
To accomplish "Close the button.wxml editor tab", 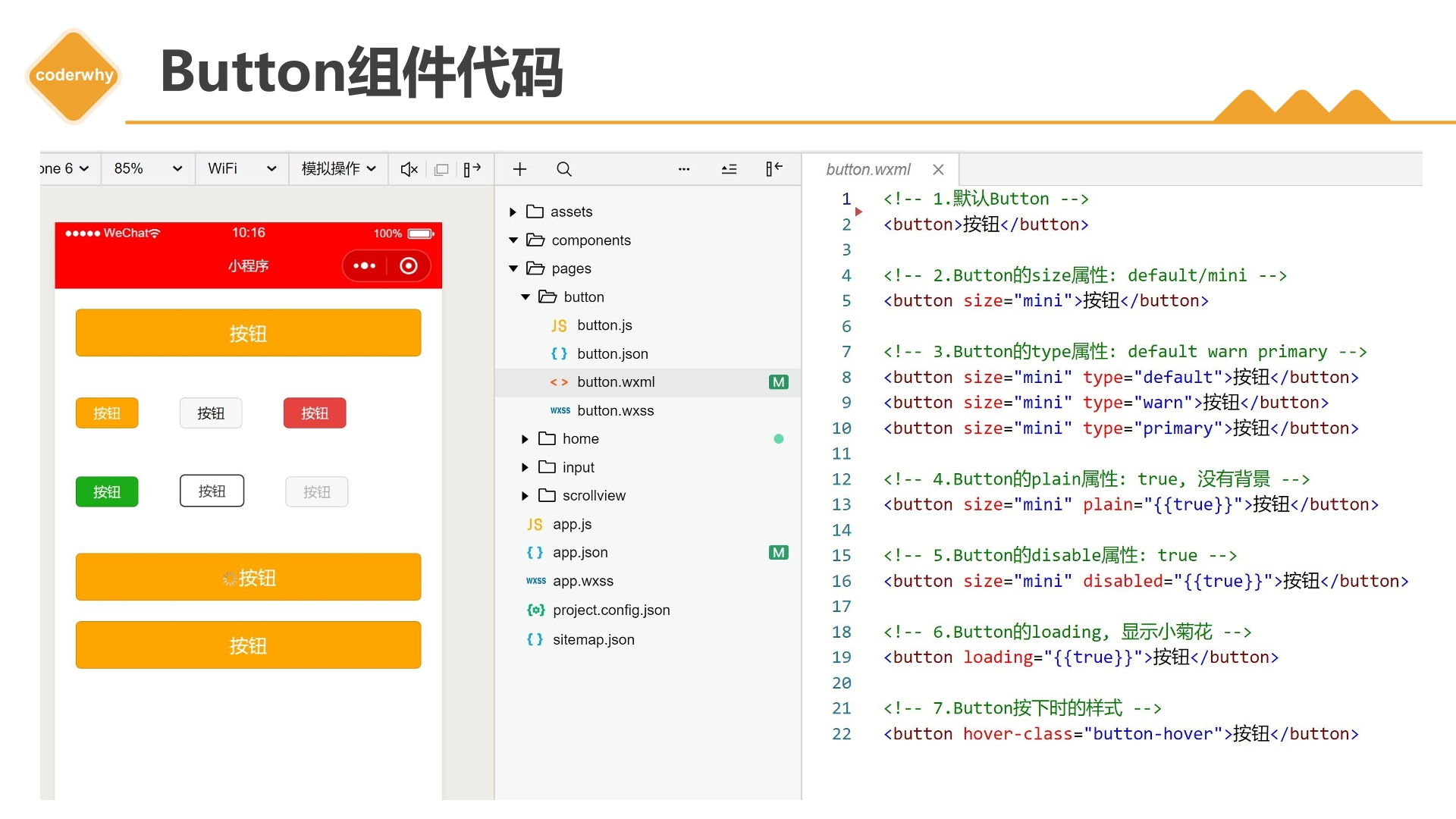I will 938,169.
